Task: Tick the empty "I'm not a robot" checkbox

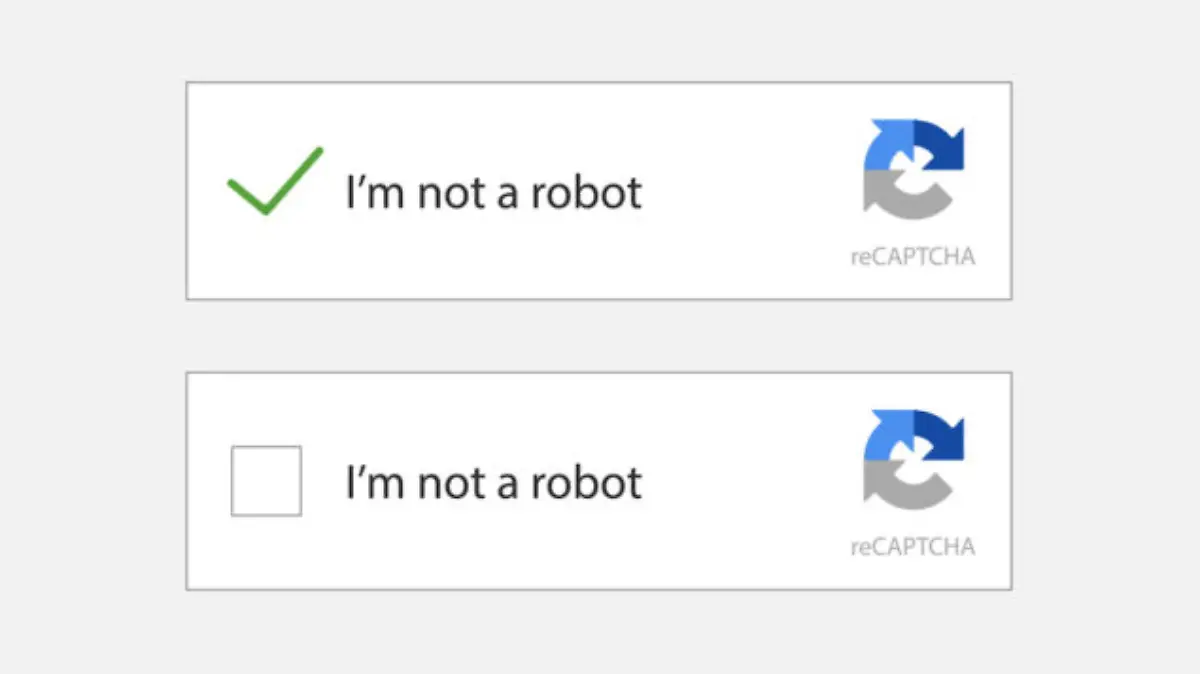Action: (x=266, y=481)
